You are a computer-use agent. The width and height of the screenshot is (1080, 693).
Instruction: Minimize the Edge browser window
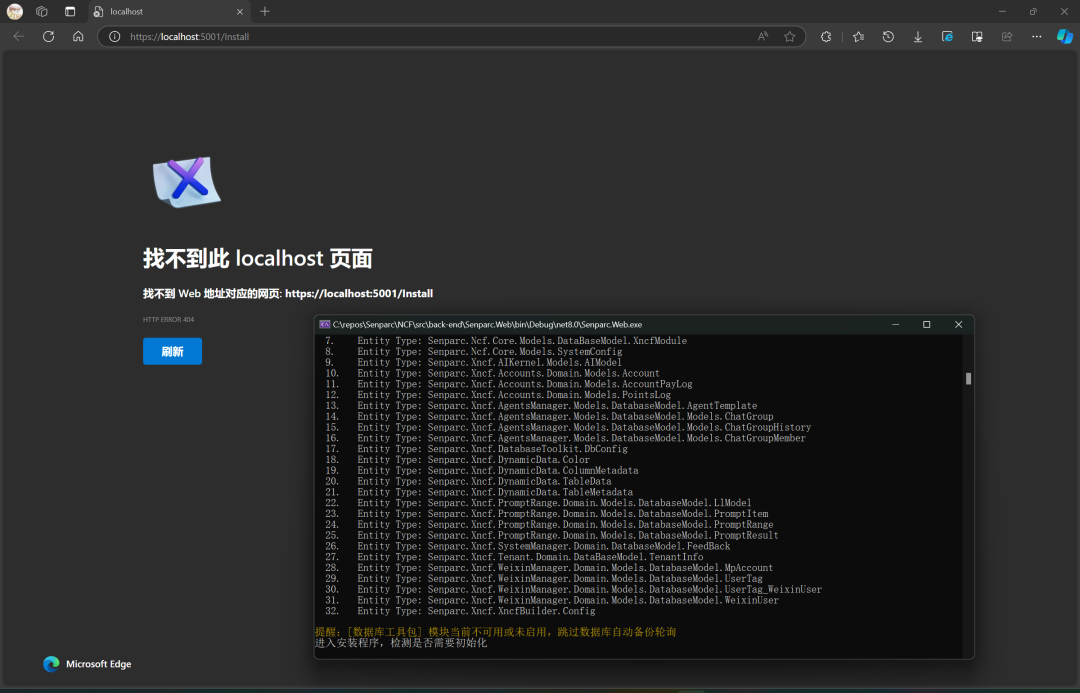point(1002,12)
